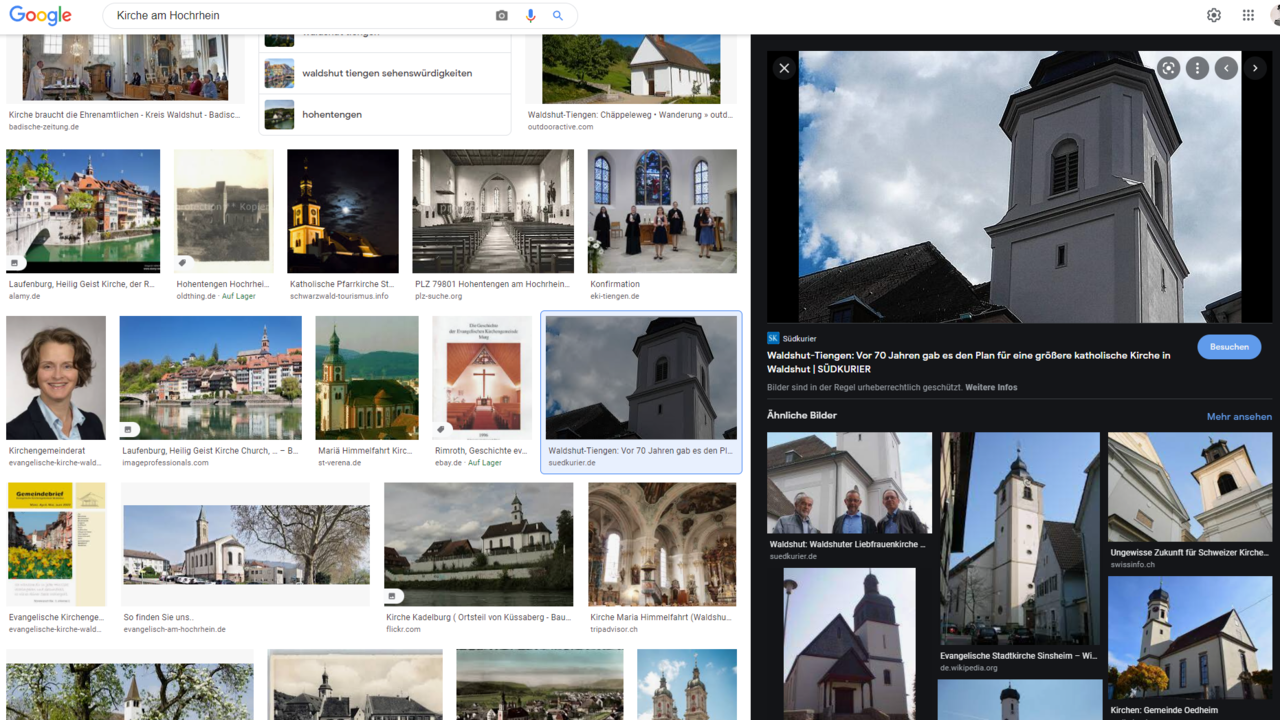Click the Auf Lager label under oldthing.de

coord(239,296)
